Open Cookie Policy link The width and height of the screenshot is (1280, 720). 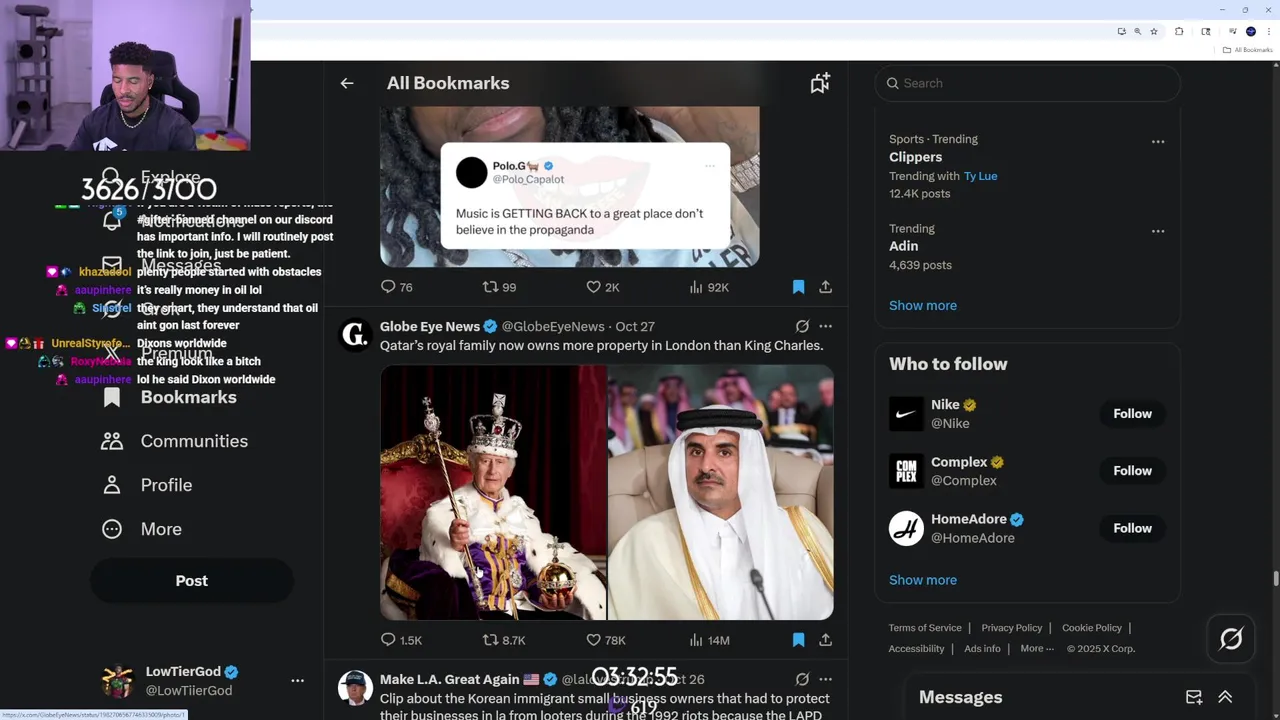coord(1091,628)
